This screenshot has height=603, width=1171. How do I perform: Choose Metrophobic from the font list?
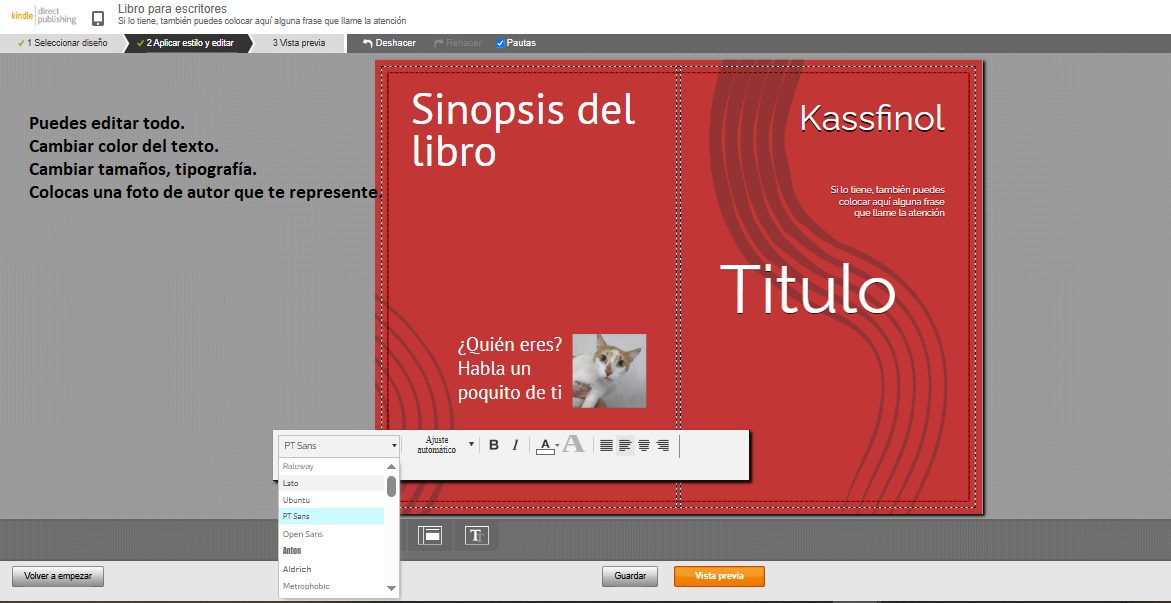click(332, 586)
